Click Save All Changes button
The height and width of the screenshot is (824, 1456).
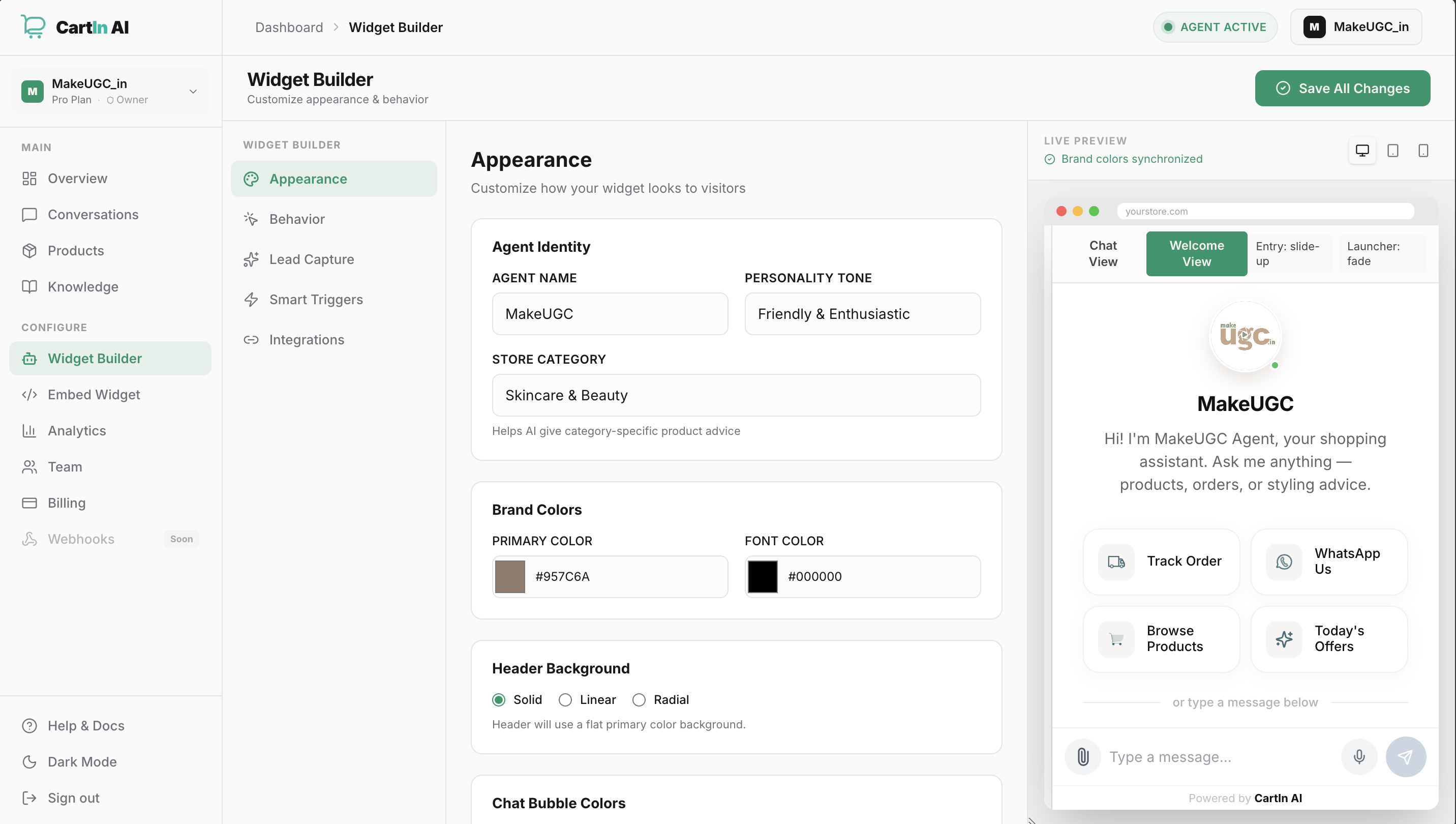point(1342,89)
